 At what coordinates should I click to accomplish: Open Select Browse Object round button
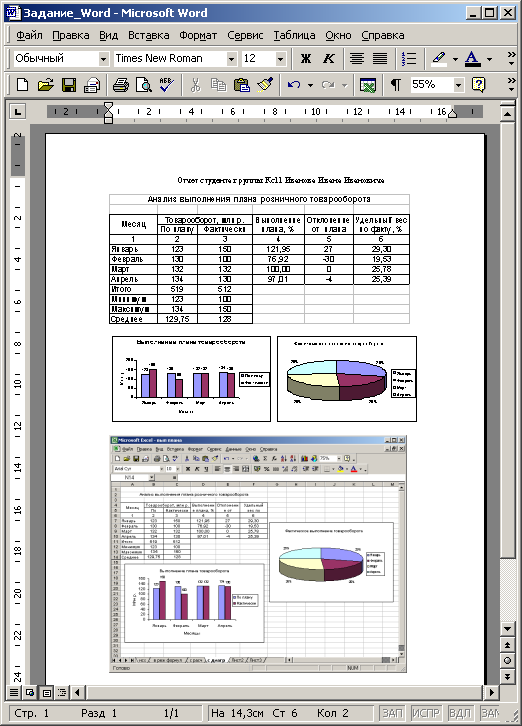507,660
